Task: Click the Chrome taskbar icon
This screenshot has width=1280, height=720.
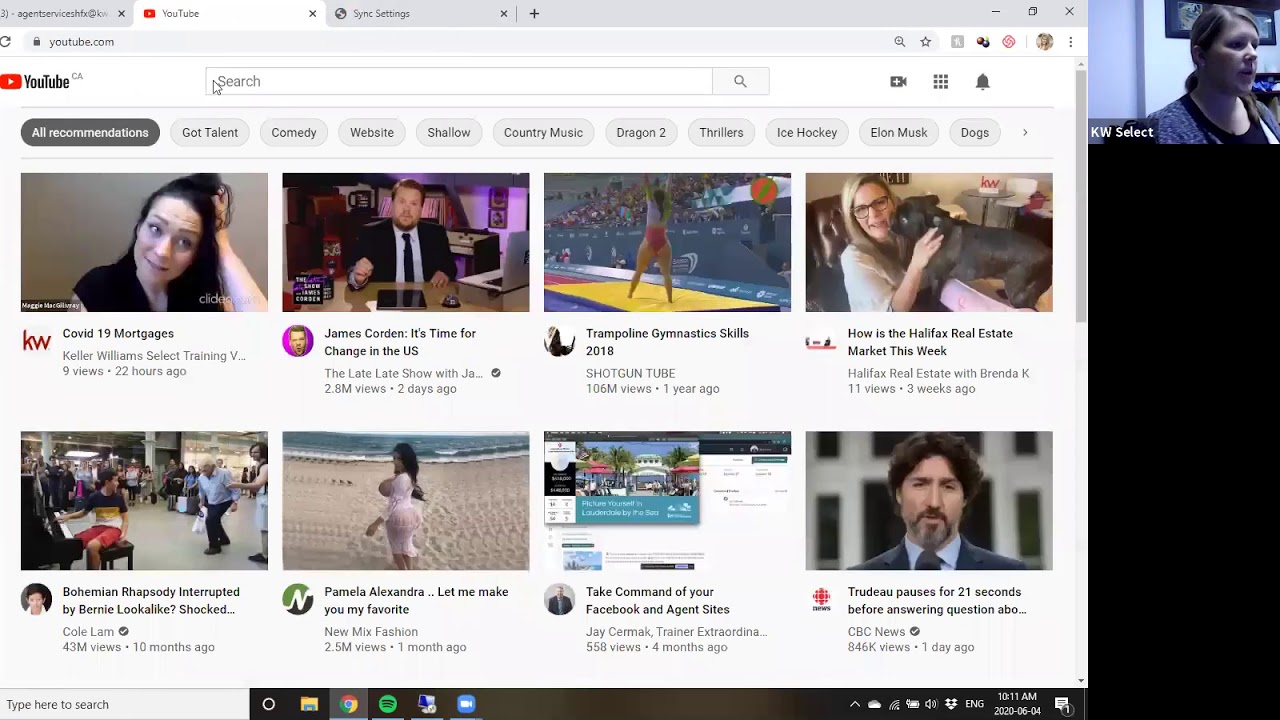Action: pos(348,704)
